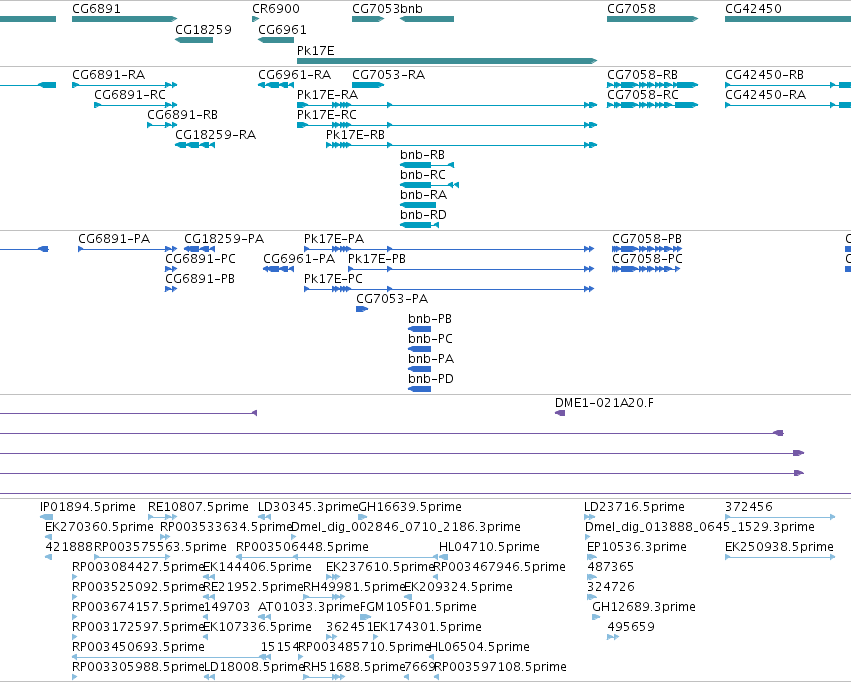Select the HL06504.5prime EST
The width and height of the screenshot is (851, 682).
(431, 657)
